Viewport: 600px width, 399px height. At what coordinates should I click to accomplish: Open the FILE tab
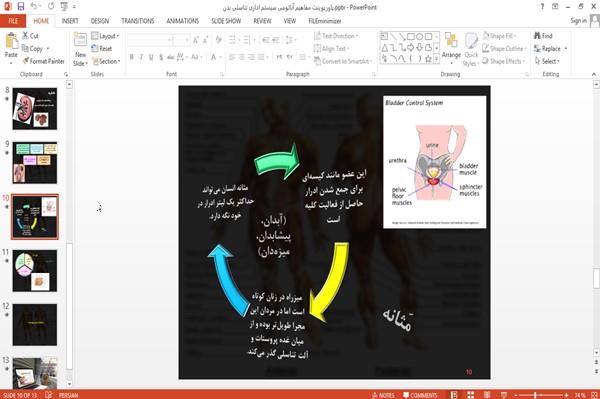click(13, 21)
